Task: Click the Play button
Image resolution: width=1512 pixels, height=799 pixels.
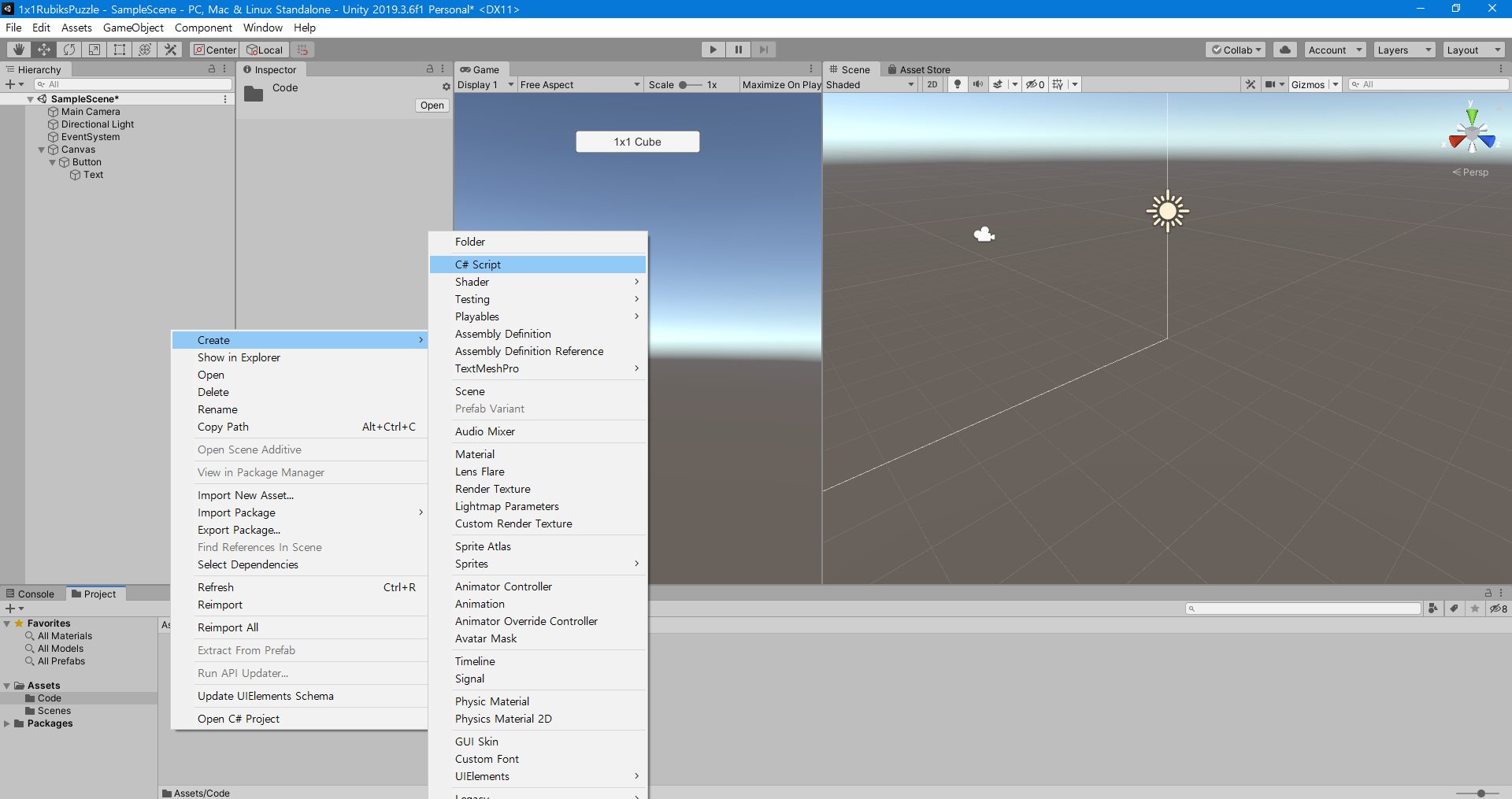Action: tap(713, 50)
